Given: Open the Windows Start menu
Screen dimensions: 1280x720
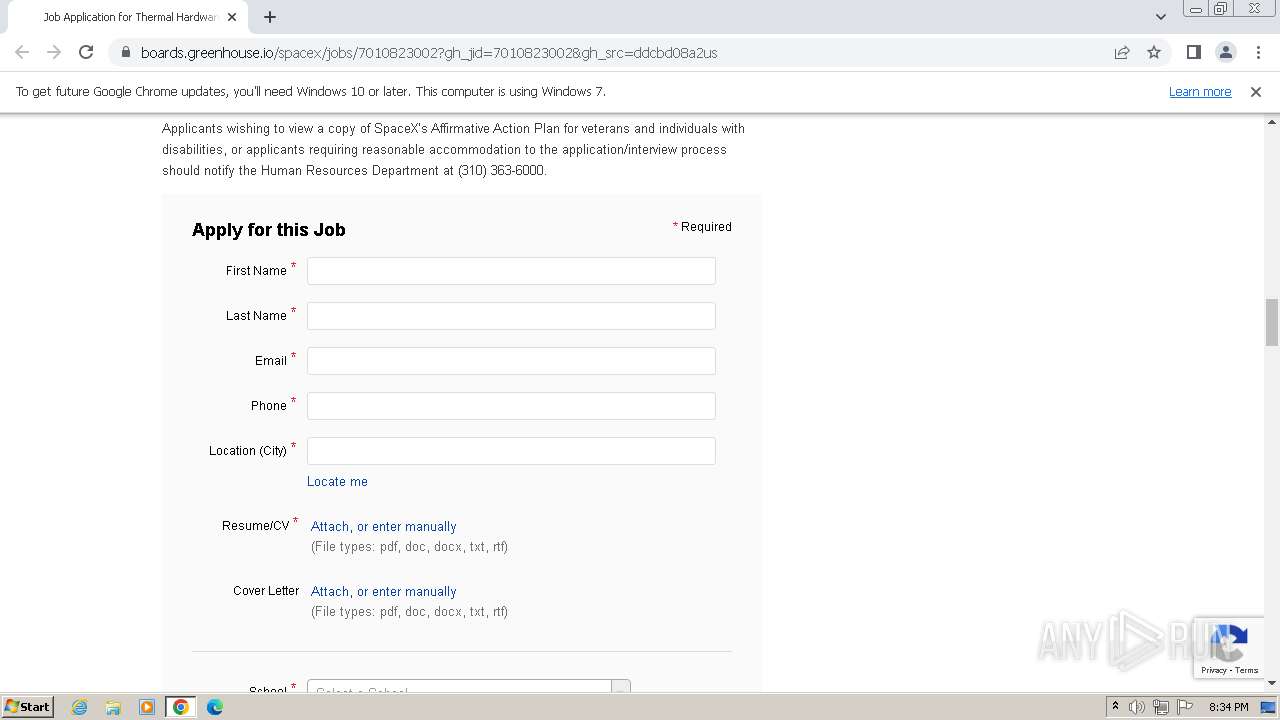Looking at the screenshot, I should point(28,707).
